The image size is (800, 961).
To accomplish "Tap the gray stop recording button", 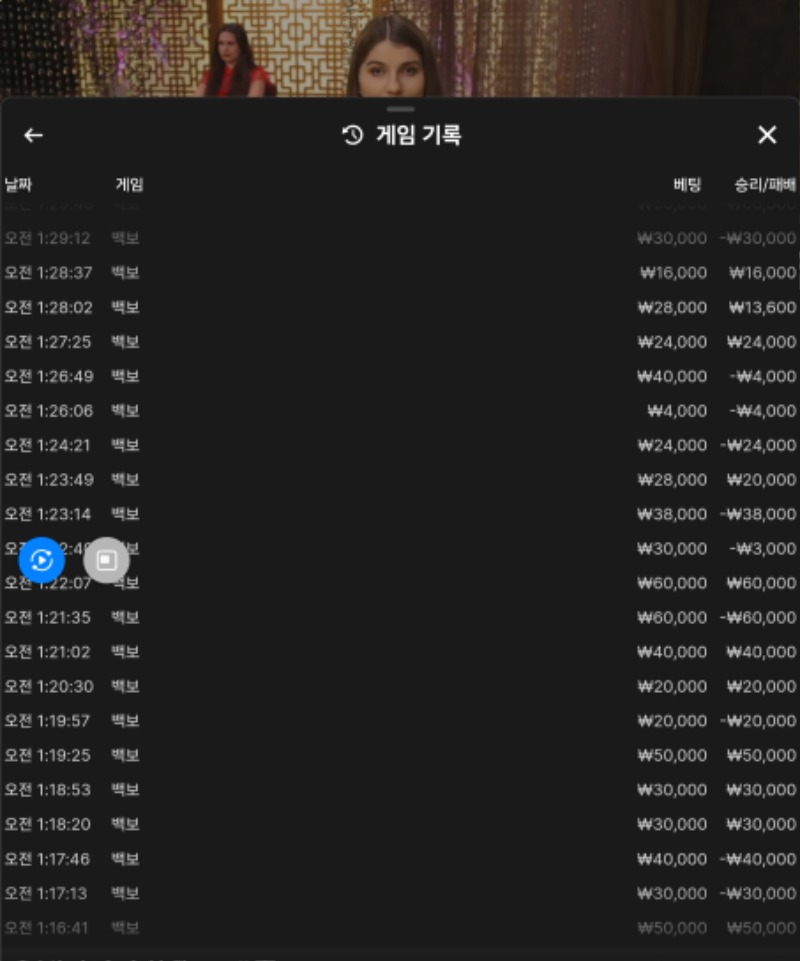I will coord(107,560).
